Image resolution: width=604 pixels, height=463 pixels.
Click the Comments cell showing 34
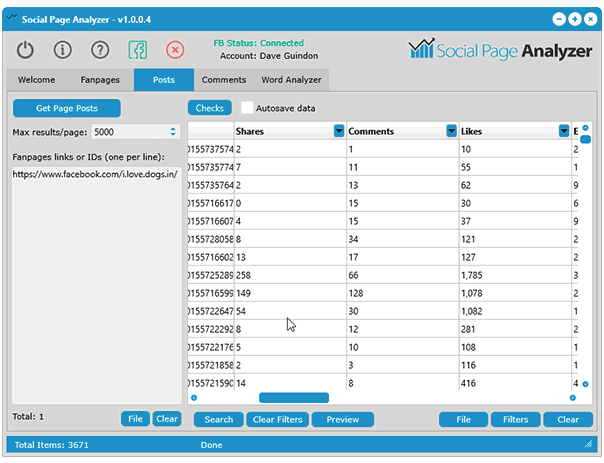coord(403,239)
